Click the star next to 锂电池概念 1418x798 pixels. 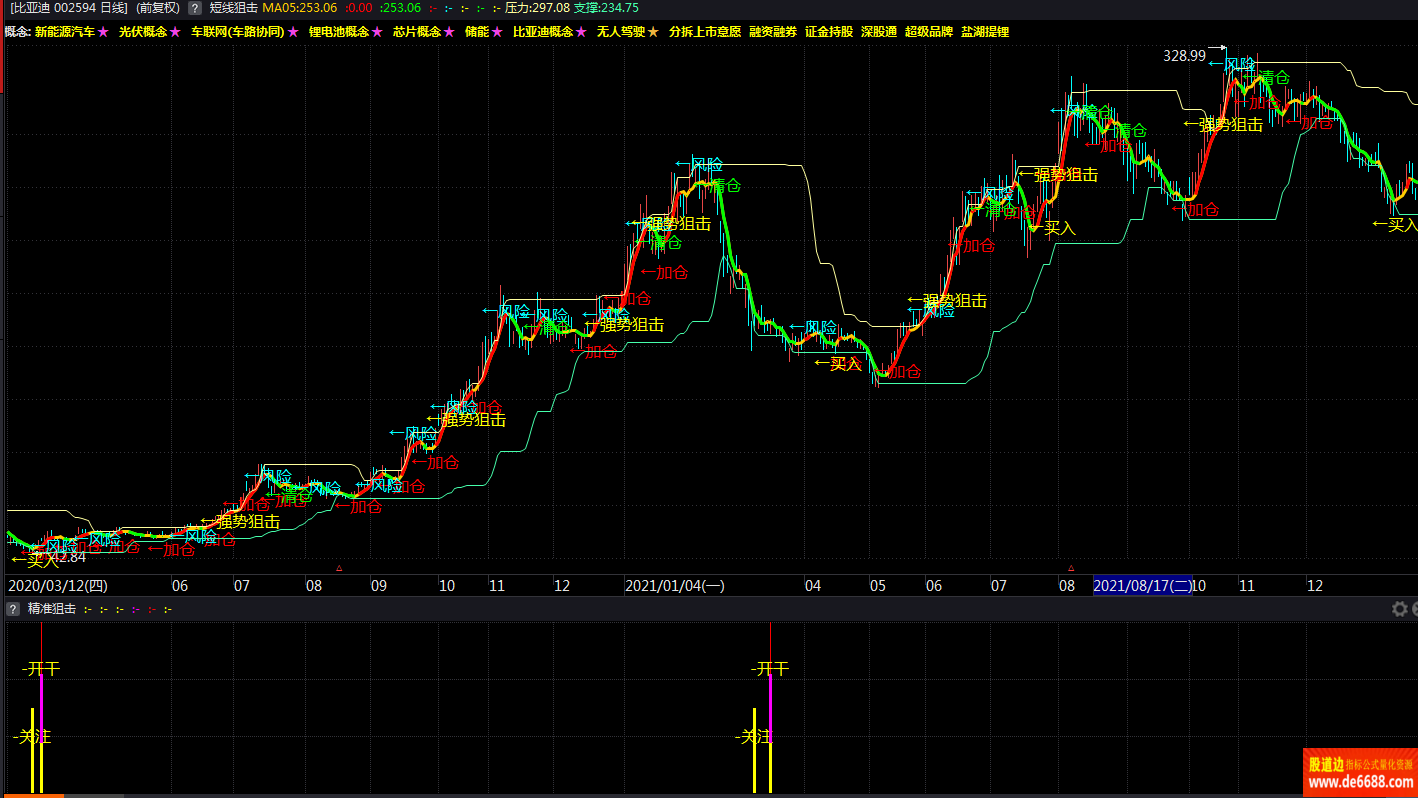[377, 32]
